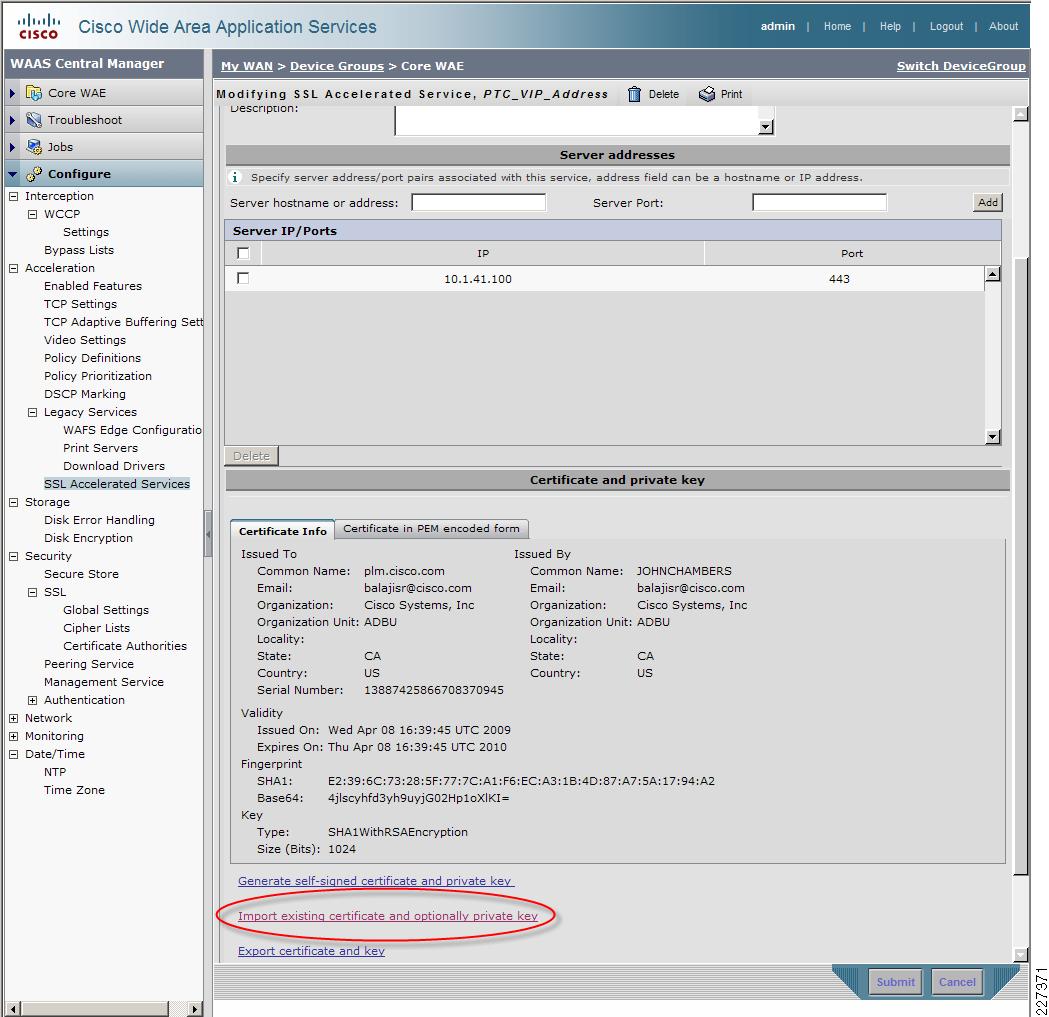1049x1017 pixels.
Task: Click the Add server button
Action: pos(987,202)
